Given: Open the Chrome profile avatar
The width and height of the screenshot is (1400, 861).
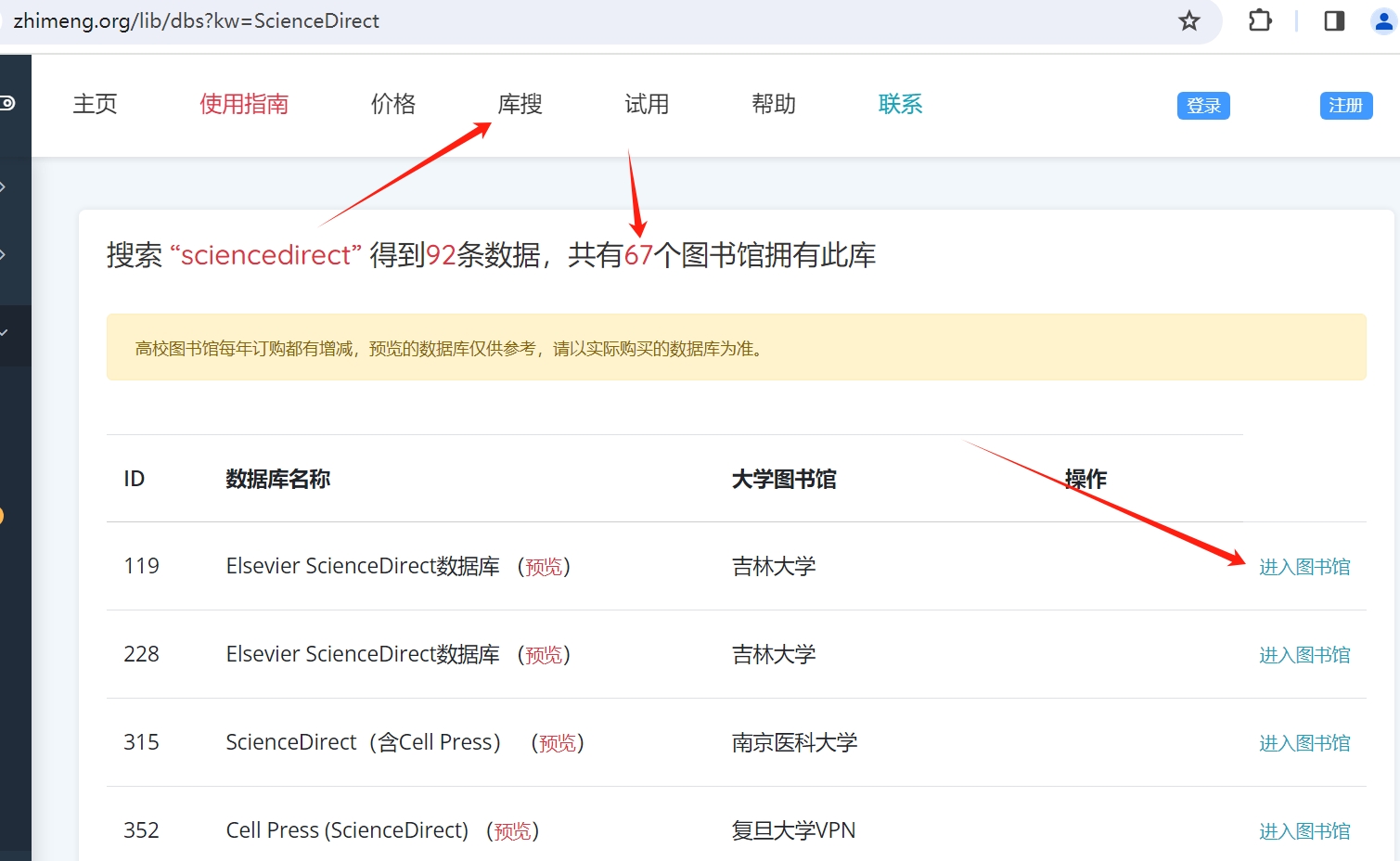Looking at the screenshot, I should [x=1383, y=20].
